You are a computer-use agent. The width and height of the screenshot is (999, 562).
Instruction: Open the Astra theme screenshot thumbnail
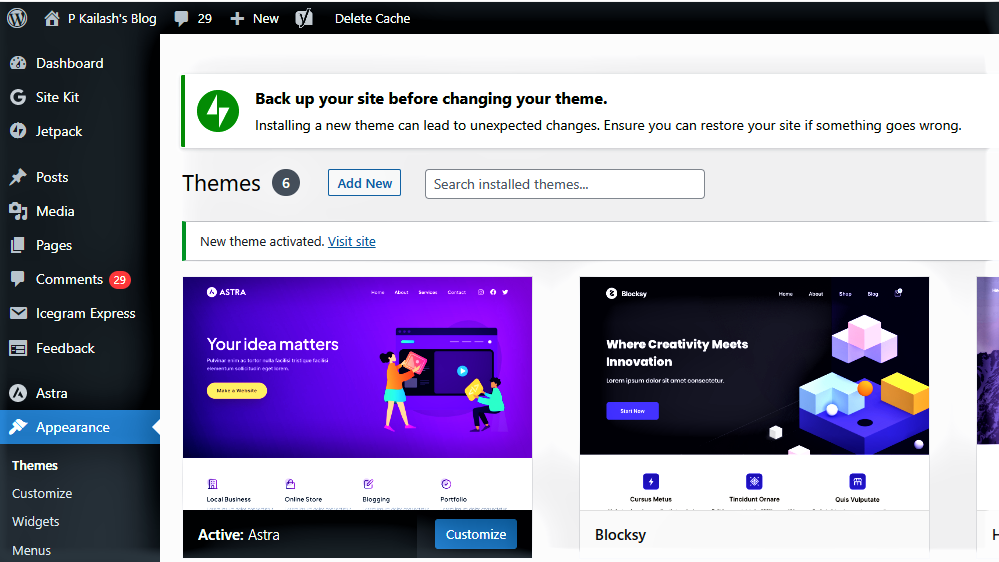357,393
